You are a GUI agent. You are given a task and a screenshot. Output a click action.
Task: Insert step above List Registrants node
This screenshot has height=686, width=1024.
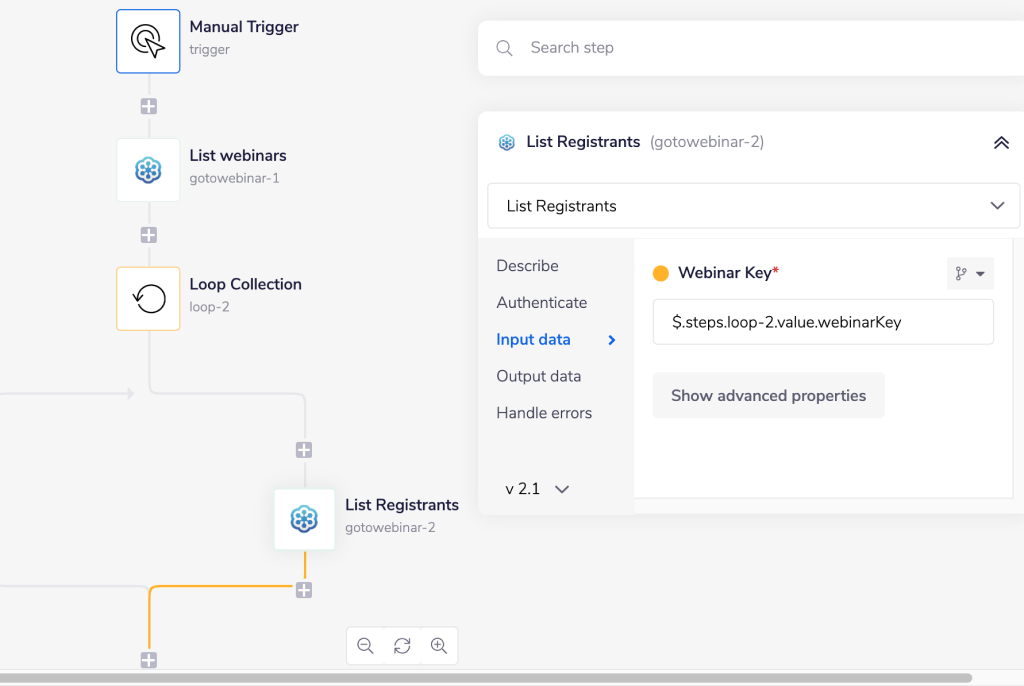304,450
